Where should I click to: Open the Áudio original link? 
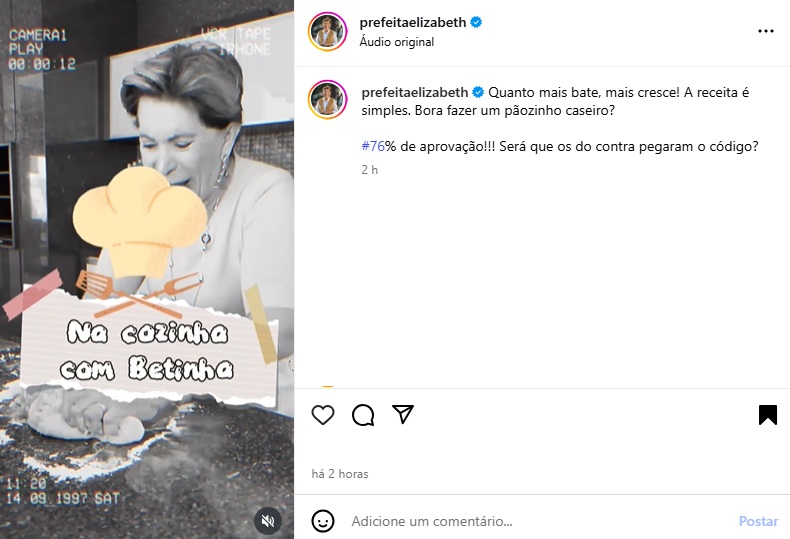point(397,42)
